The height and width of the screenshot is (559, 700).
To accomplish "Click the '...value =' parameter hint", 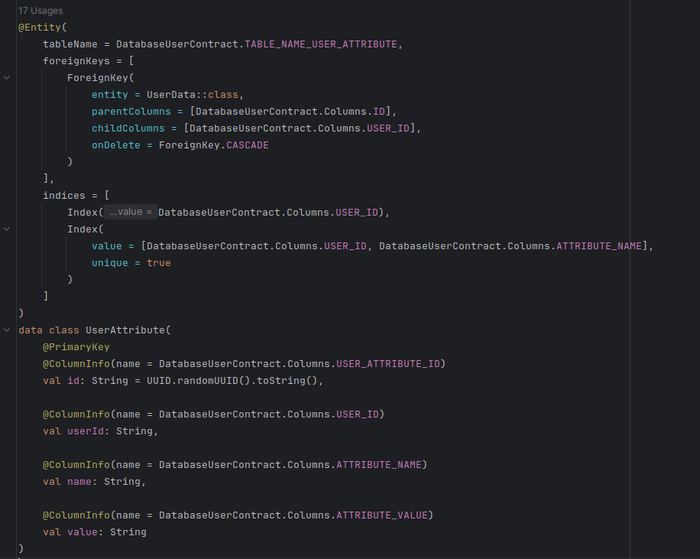I will (x=130, y=212).
